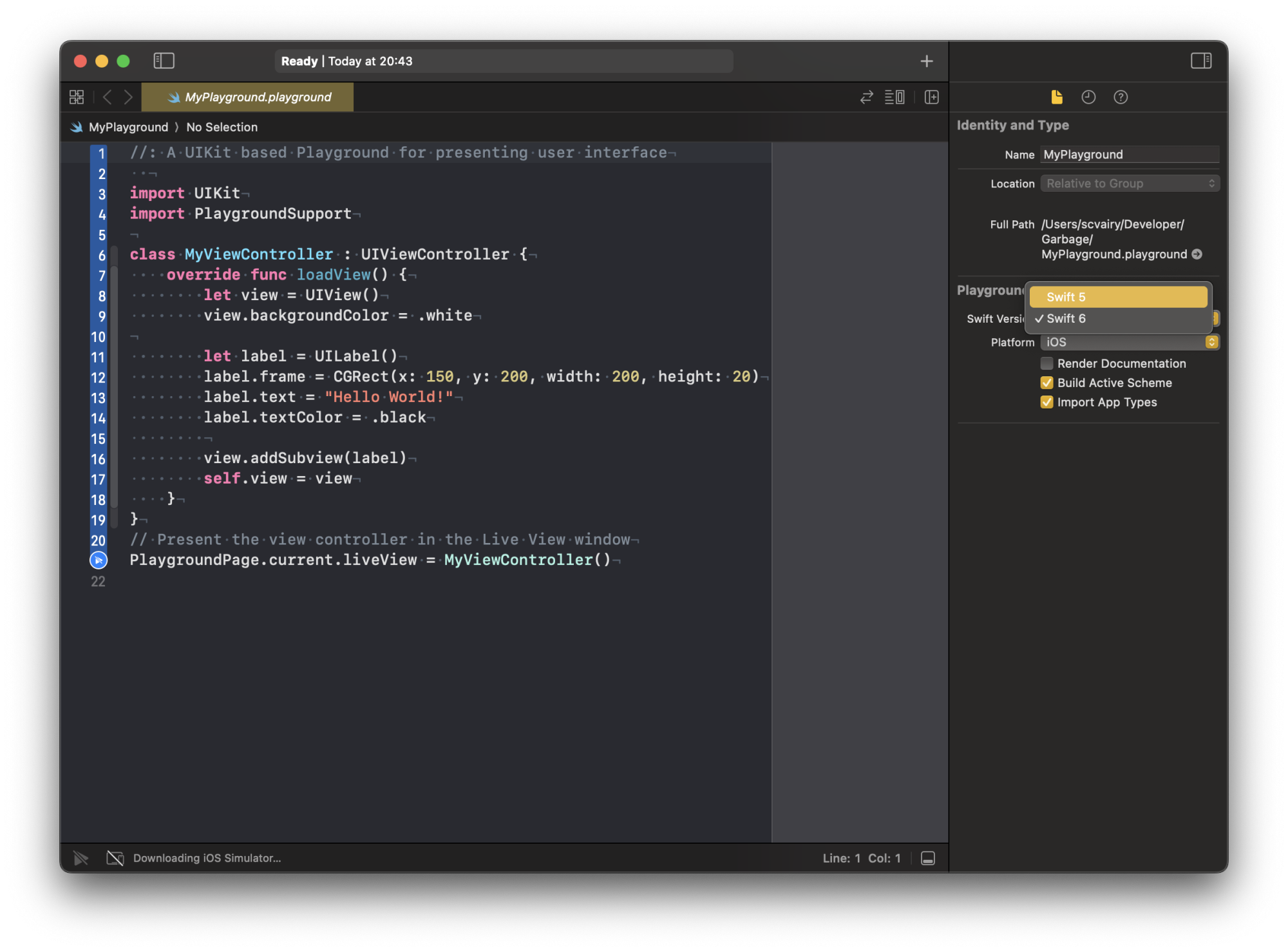Select the MyPlayground.playground tab

(248, 97)
